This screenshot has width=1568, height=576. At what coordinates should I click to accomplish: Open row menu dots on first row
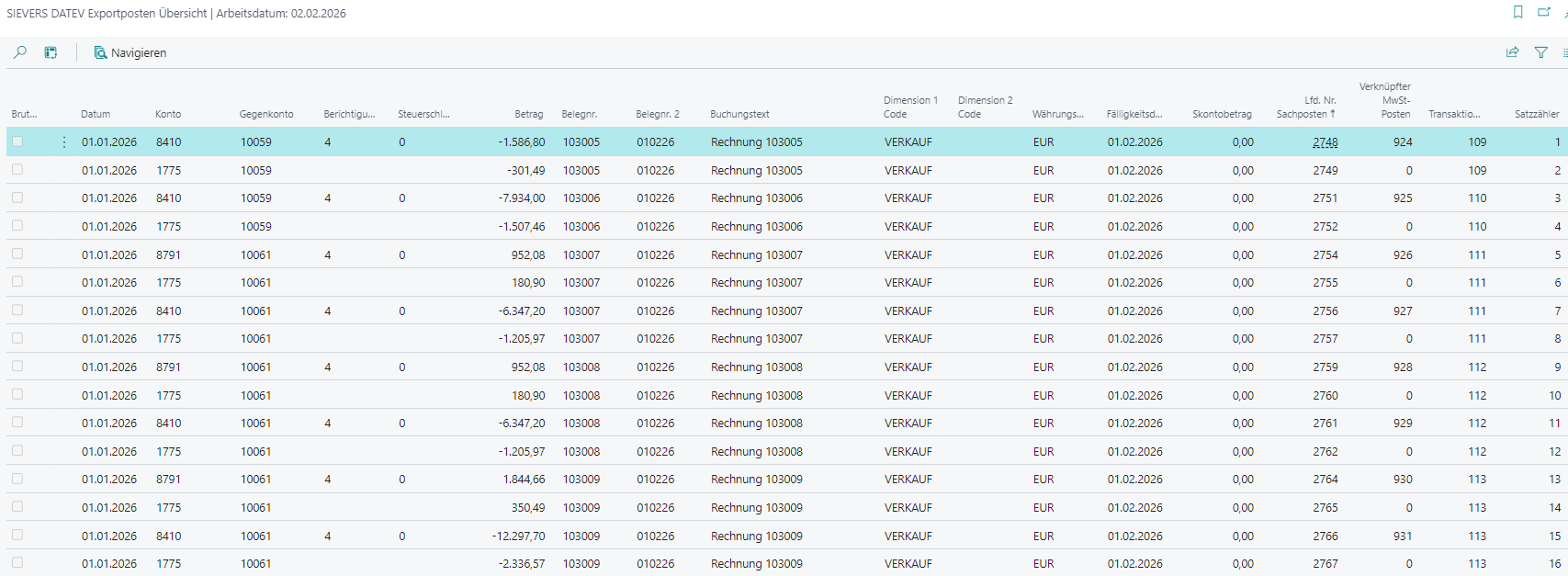pyautogui.click(x=63, y=142)
